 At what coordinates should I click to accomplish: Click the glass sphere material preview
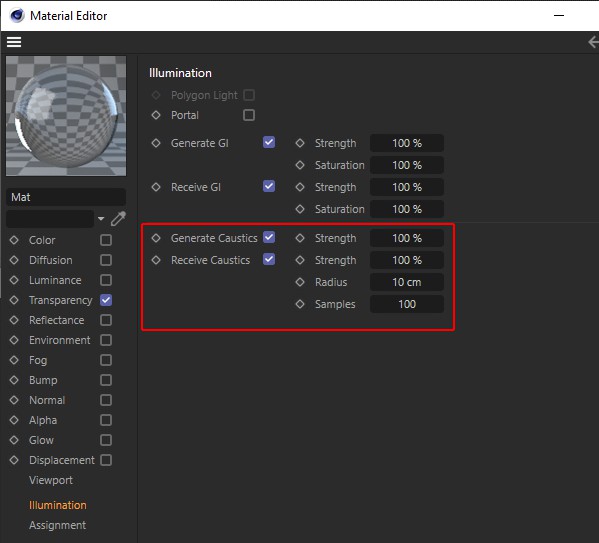(x=66, y=116)
